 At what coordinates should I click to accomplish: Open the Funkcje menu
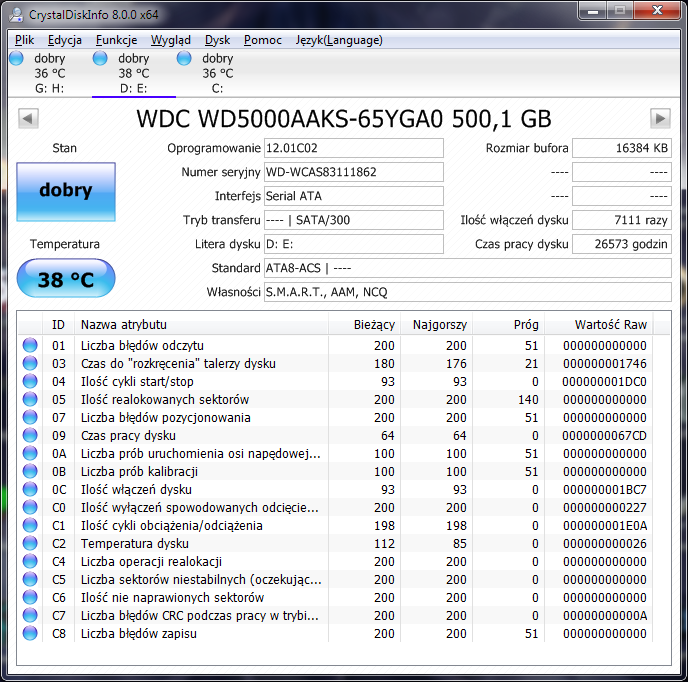pyautogui.click(x=116, y=40)
